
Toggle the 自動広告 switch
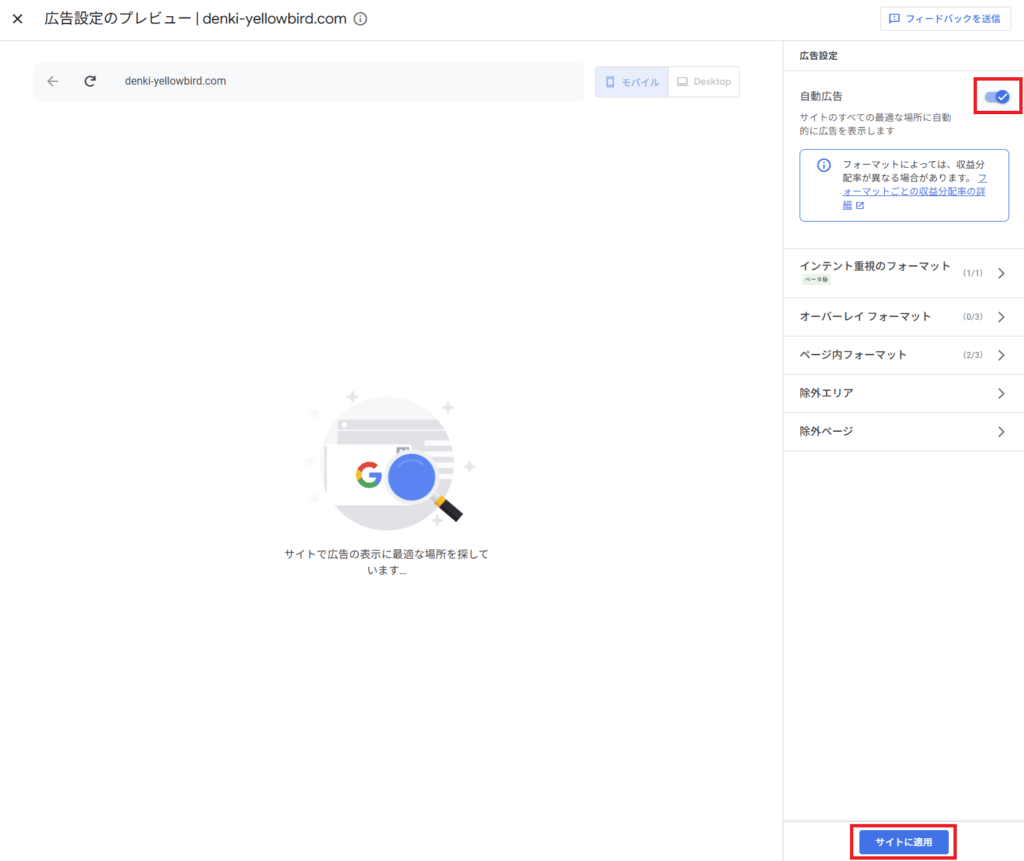pyautogui.click(x=997, y=97)
